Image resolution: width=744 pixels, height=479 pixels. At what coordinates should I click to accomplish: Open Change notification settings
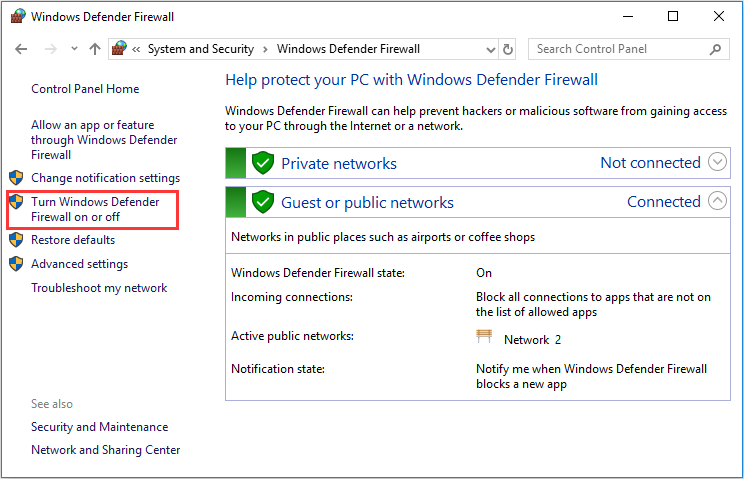pos(105,178)
